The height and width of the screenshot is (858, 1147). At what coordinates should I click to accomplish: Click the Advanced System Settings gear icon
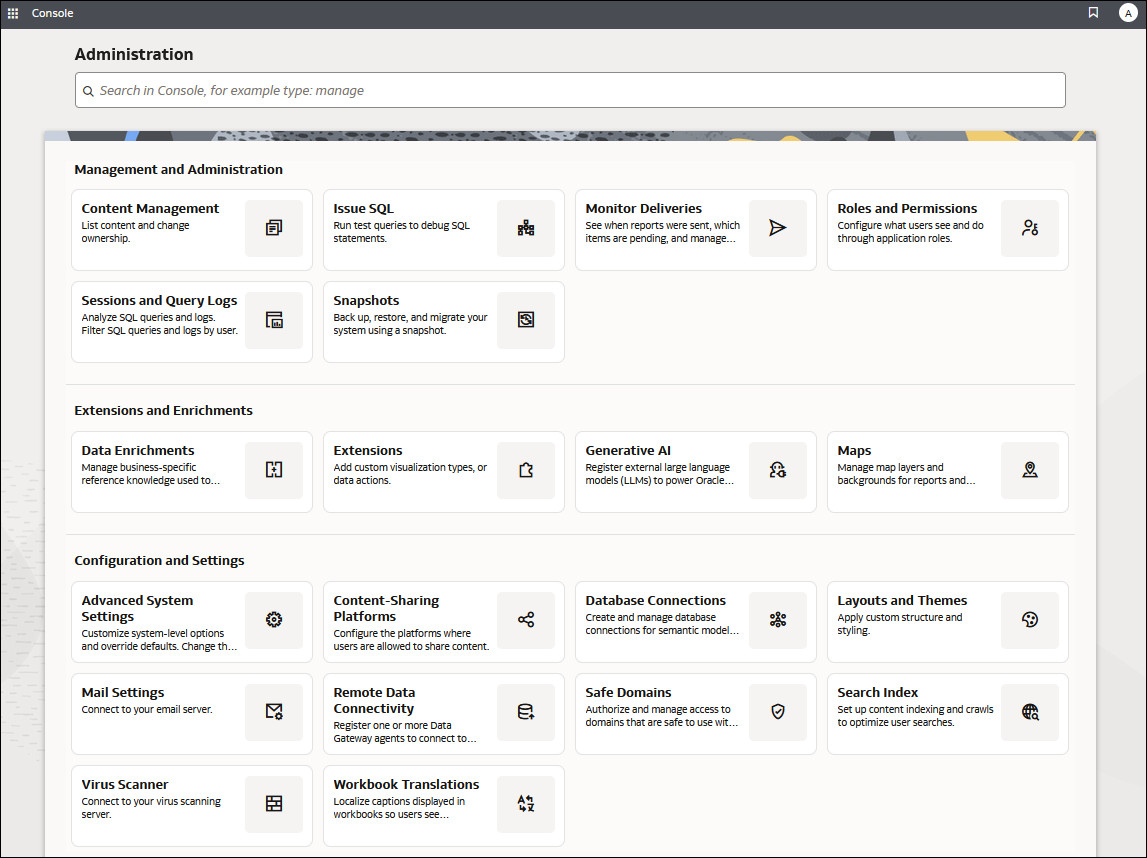(274, 620)
